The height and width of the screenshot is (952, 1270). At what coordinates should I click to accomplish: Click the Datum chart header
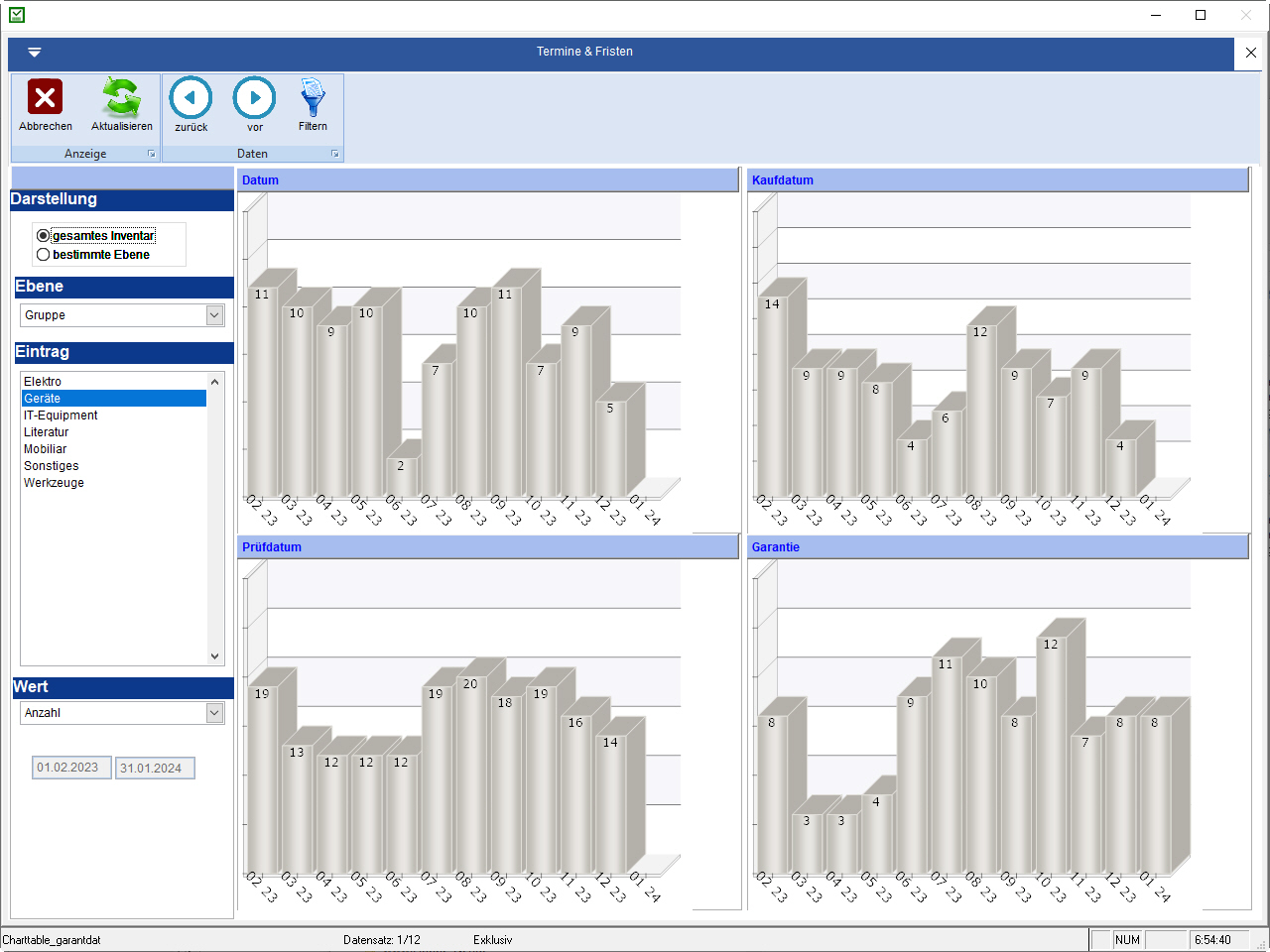tap(489, 180)
